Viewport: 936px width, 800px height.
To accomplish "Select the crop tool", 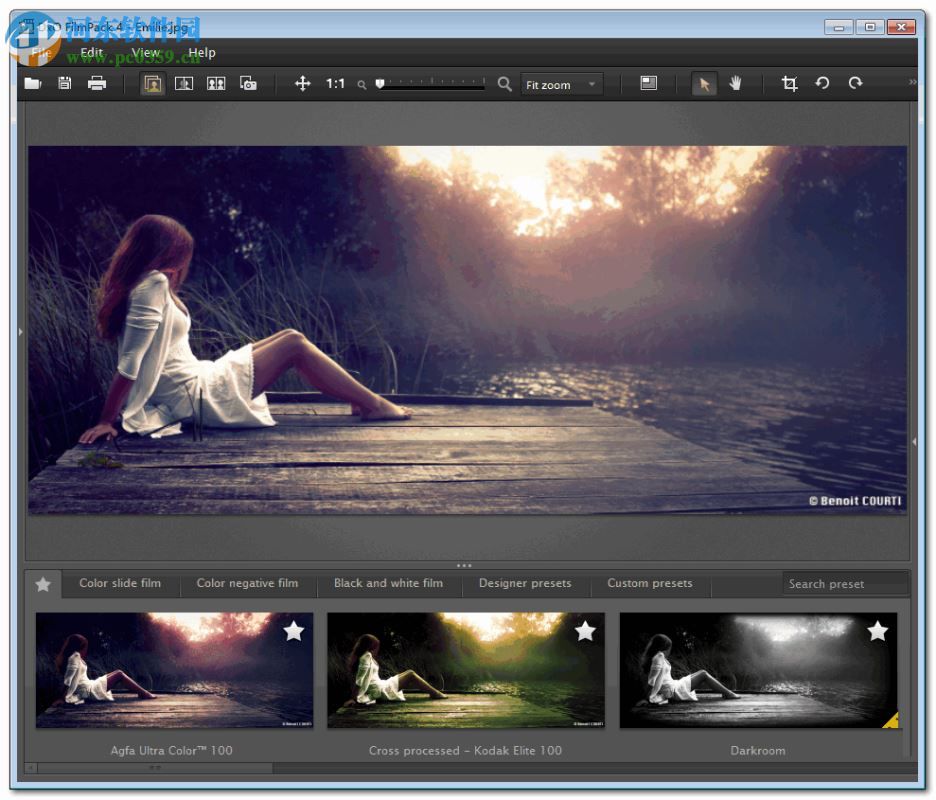I will coord(789,84).
